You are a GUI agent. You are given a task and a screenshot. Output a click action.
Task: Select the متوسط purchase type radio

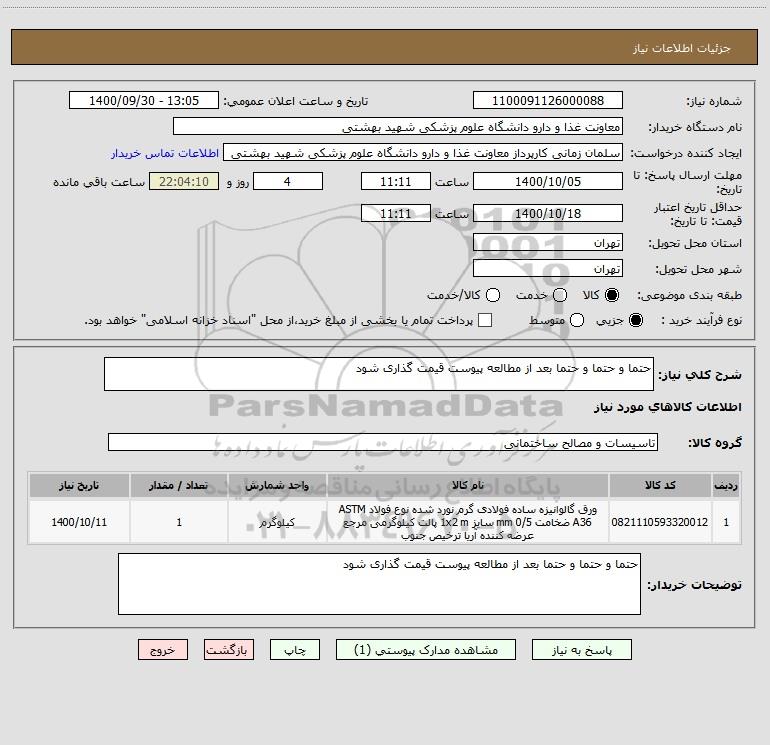point(577,320)
